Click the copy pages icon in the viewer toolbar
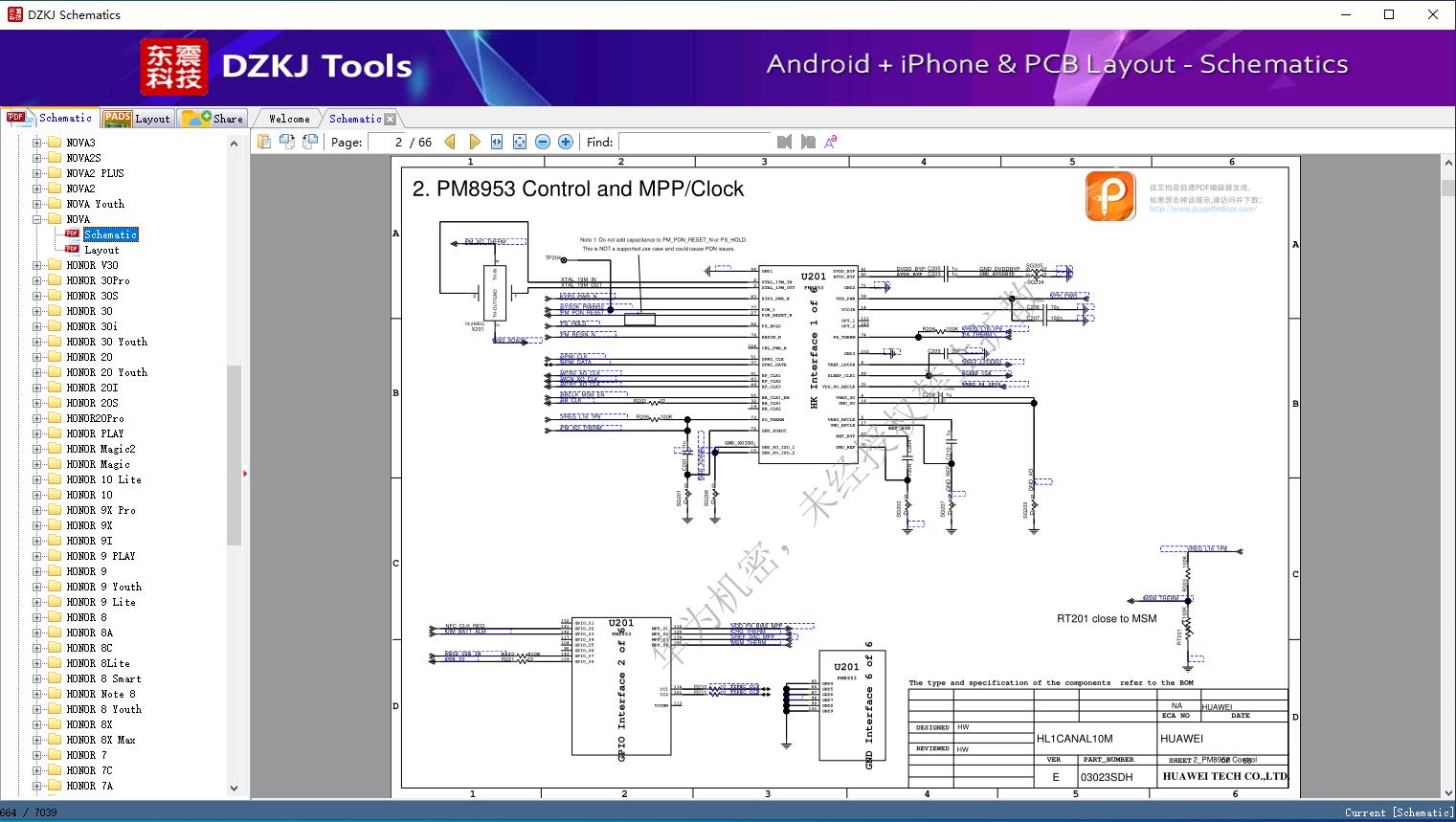 click(264, 142)
